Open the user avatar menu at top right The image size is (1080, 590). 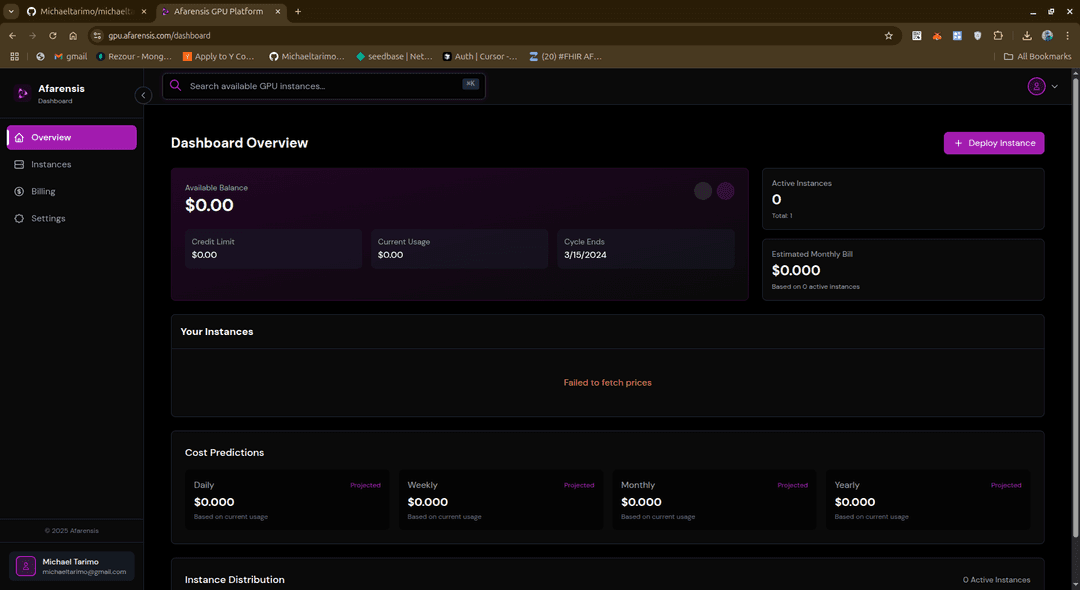pyautogui.click(x=1036, y=86)
